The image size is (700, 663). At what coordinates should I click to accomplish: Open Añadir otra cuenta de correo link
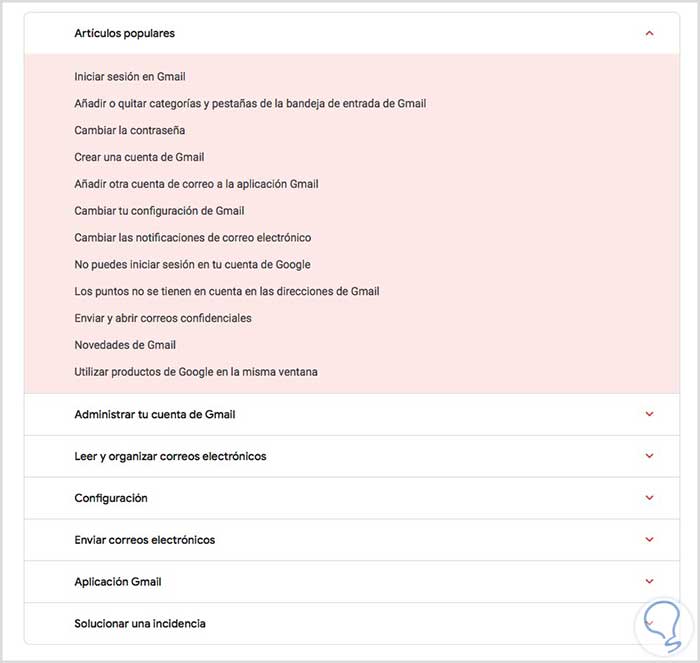[x=196, y=184]
